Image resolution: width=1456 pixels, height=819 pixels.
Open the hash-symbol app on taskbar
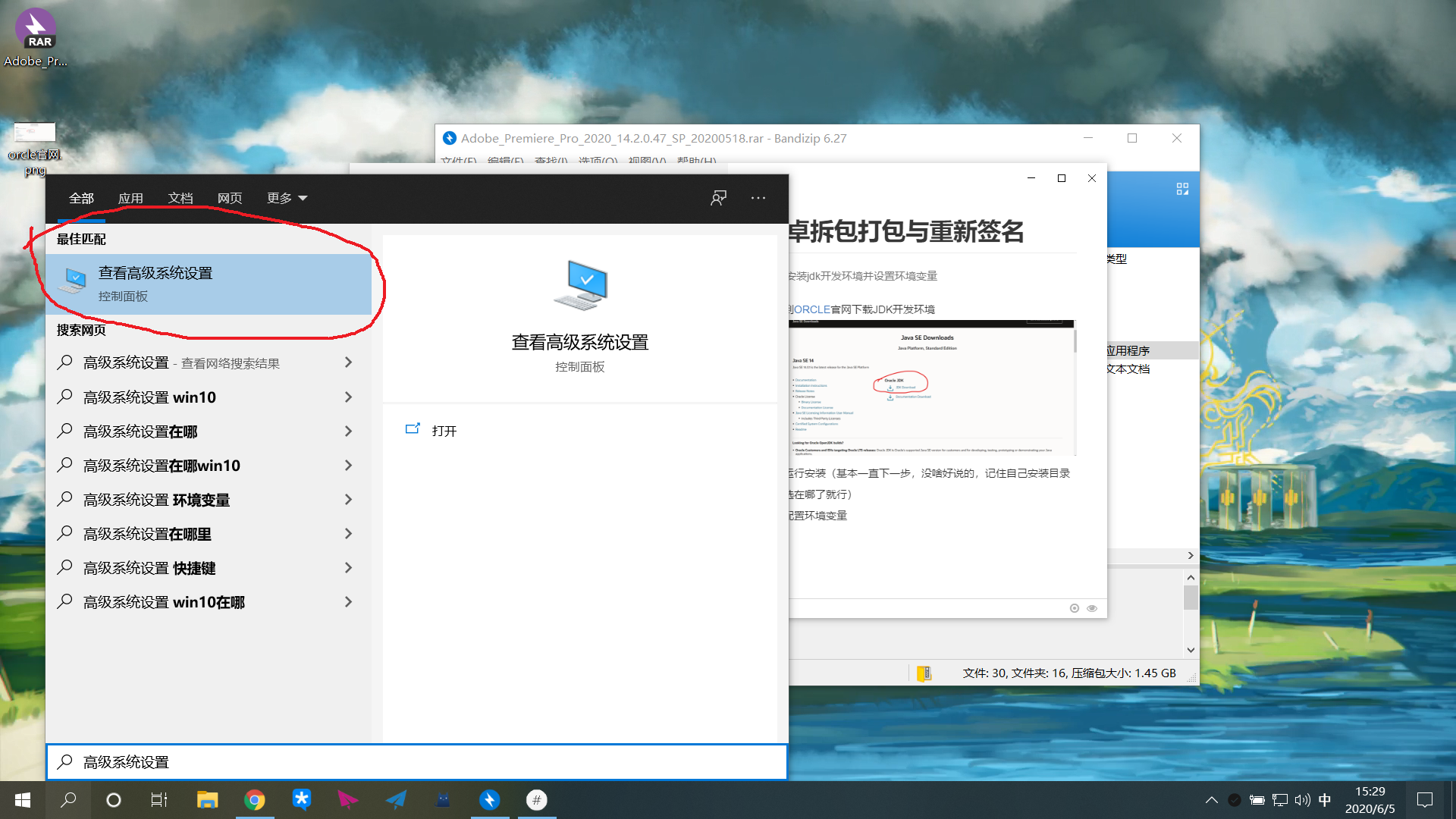click(537, 800)
